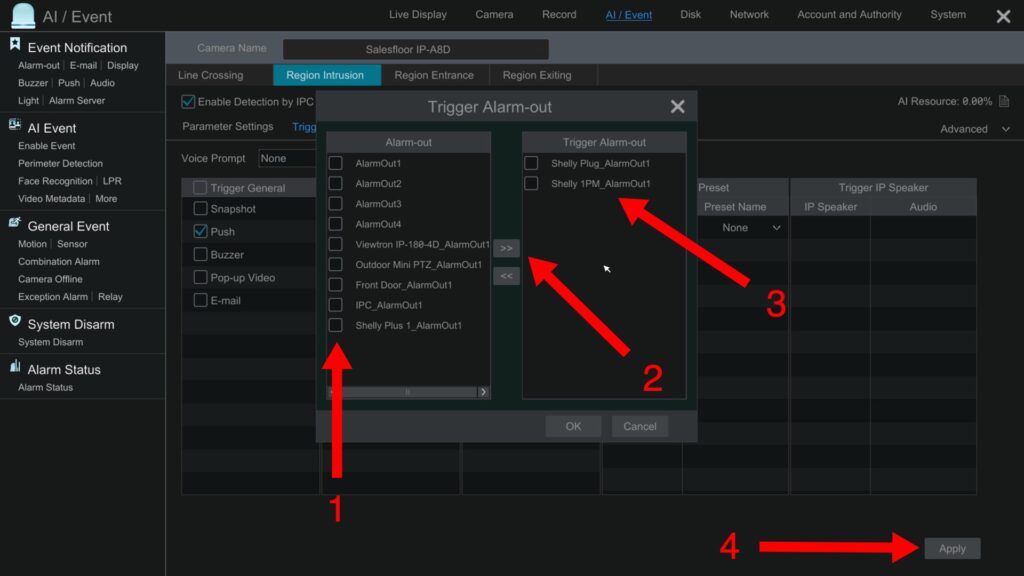Click the System Disarm shield icon
The height and width of the screenshot is (576, 1024).
pos(14,321)
